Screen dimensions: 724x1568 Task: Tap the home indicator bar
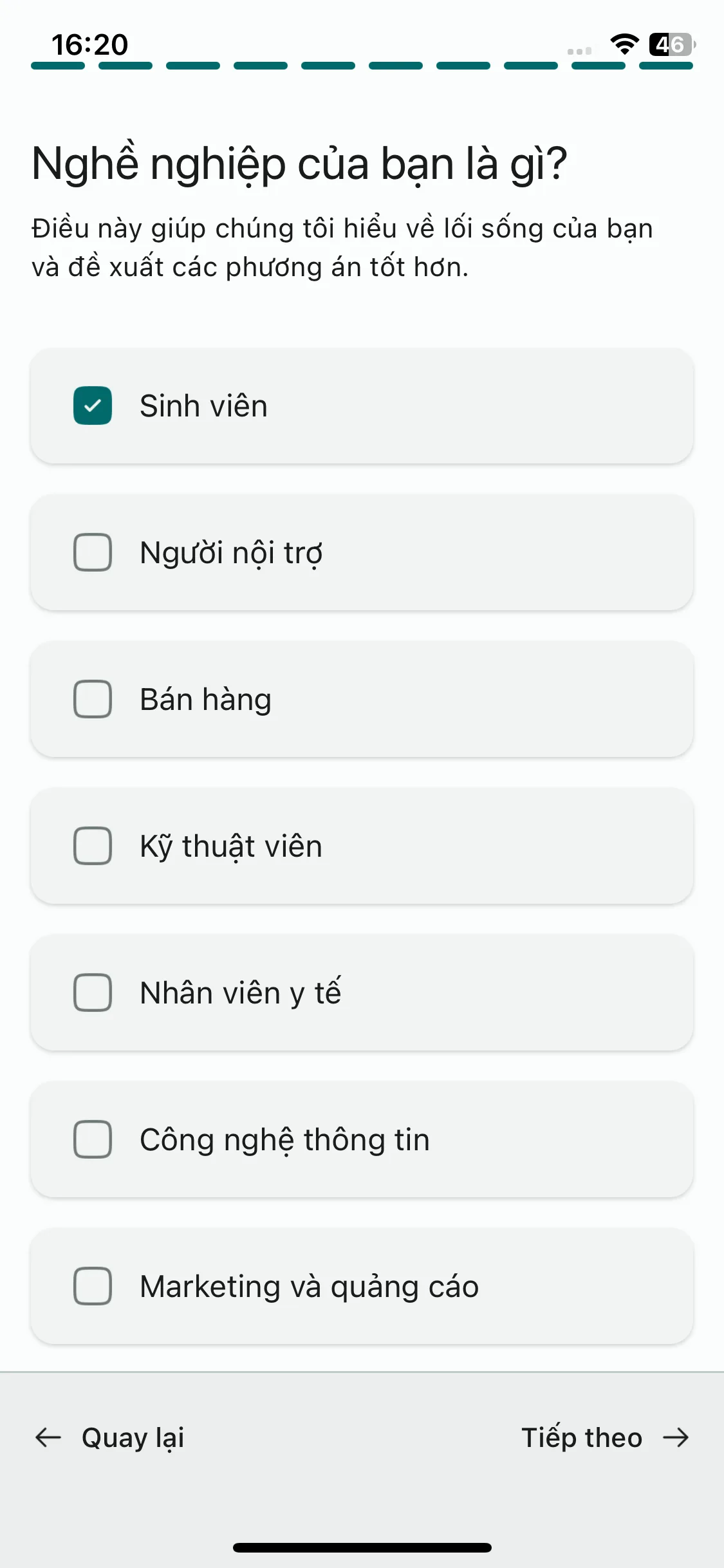[x=362, y=1547]
